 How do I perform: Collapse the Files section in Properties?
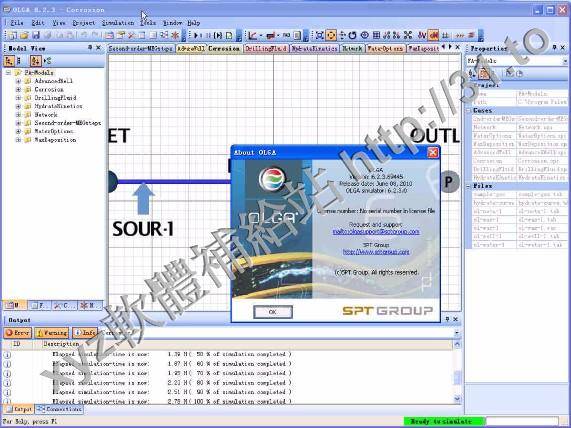pyautogui.click(x=469, y=186)
